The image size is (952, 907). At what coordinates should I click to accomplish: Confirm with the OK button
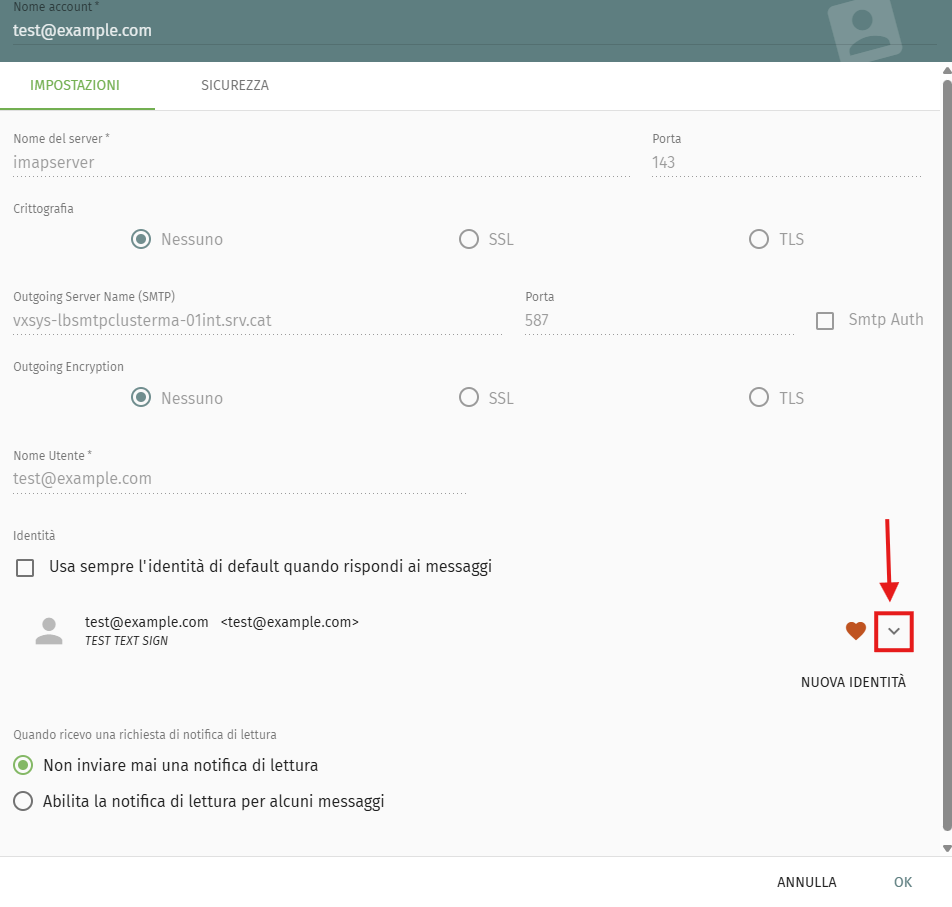(903, 882)
